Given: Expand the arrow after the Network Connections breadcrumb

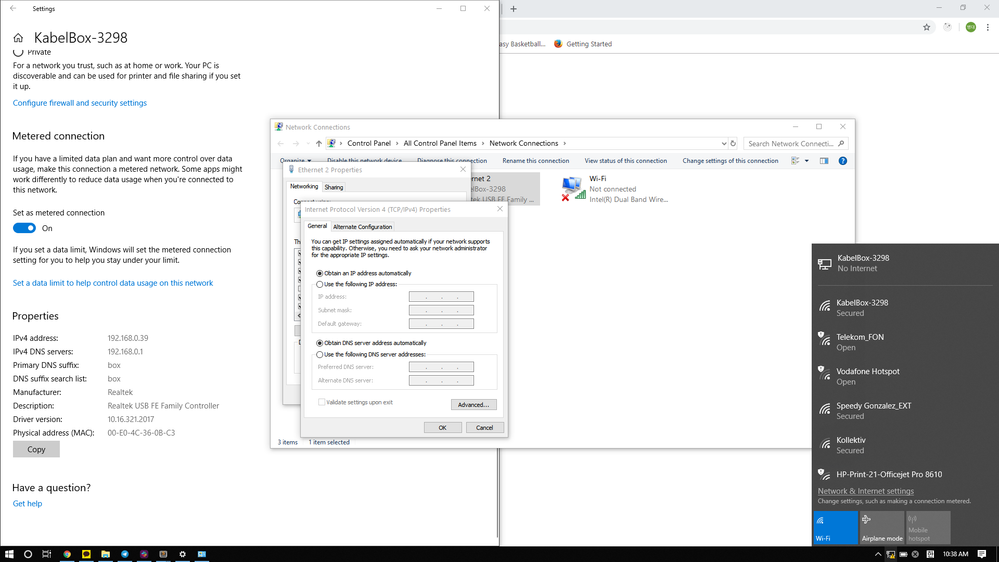Looking at the screenshot, I should point(564,143).
